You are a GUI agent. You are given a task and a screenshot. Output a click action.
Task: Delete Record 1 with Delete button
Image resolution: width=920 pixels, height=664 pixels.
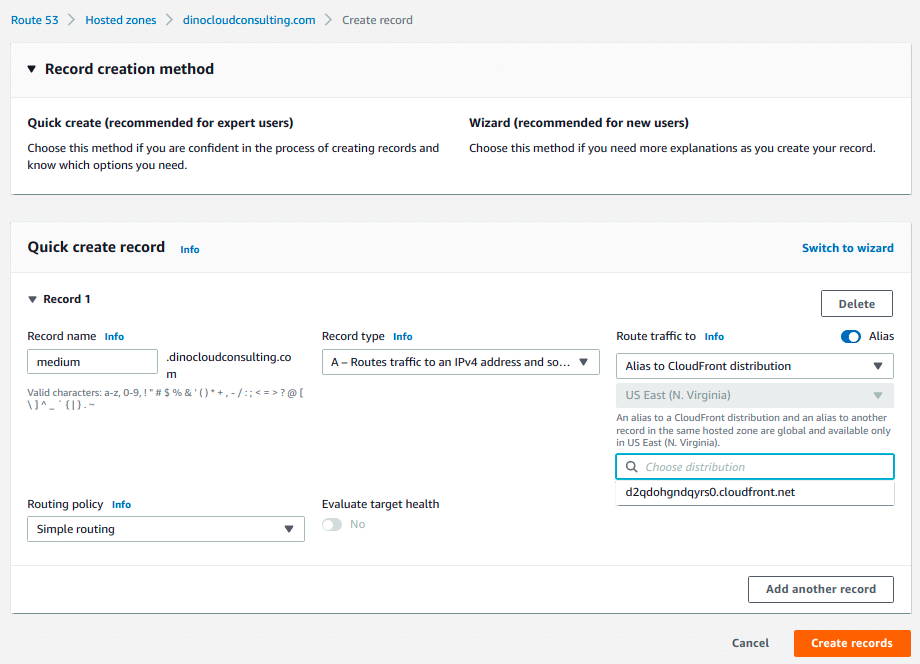[856, 304]
